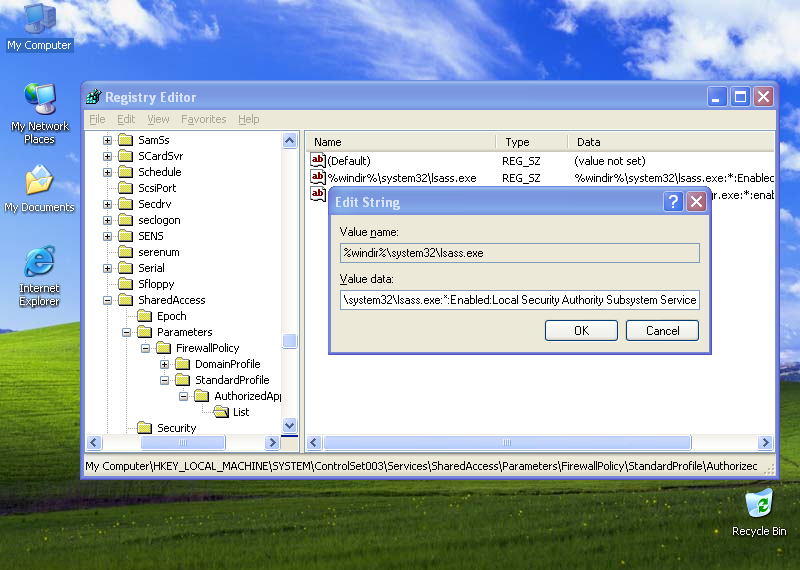The width and height of the screenshot is (800, 570).
Task: Cancel the Edit String dialog
Action: coord(662,330)
